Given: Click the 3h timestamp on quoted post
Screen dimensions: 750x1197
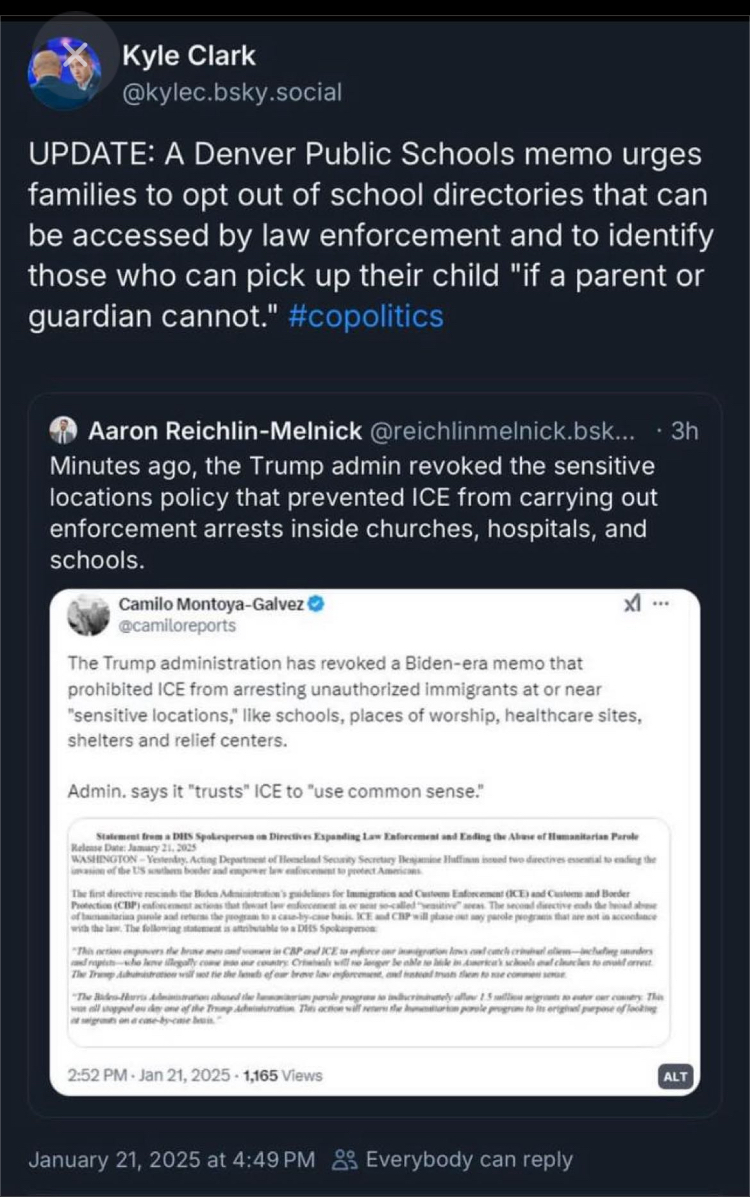Looking at the screenshot, I should [x=684, y=431].
